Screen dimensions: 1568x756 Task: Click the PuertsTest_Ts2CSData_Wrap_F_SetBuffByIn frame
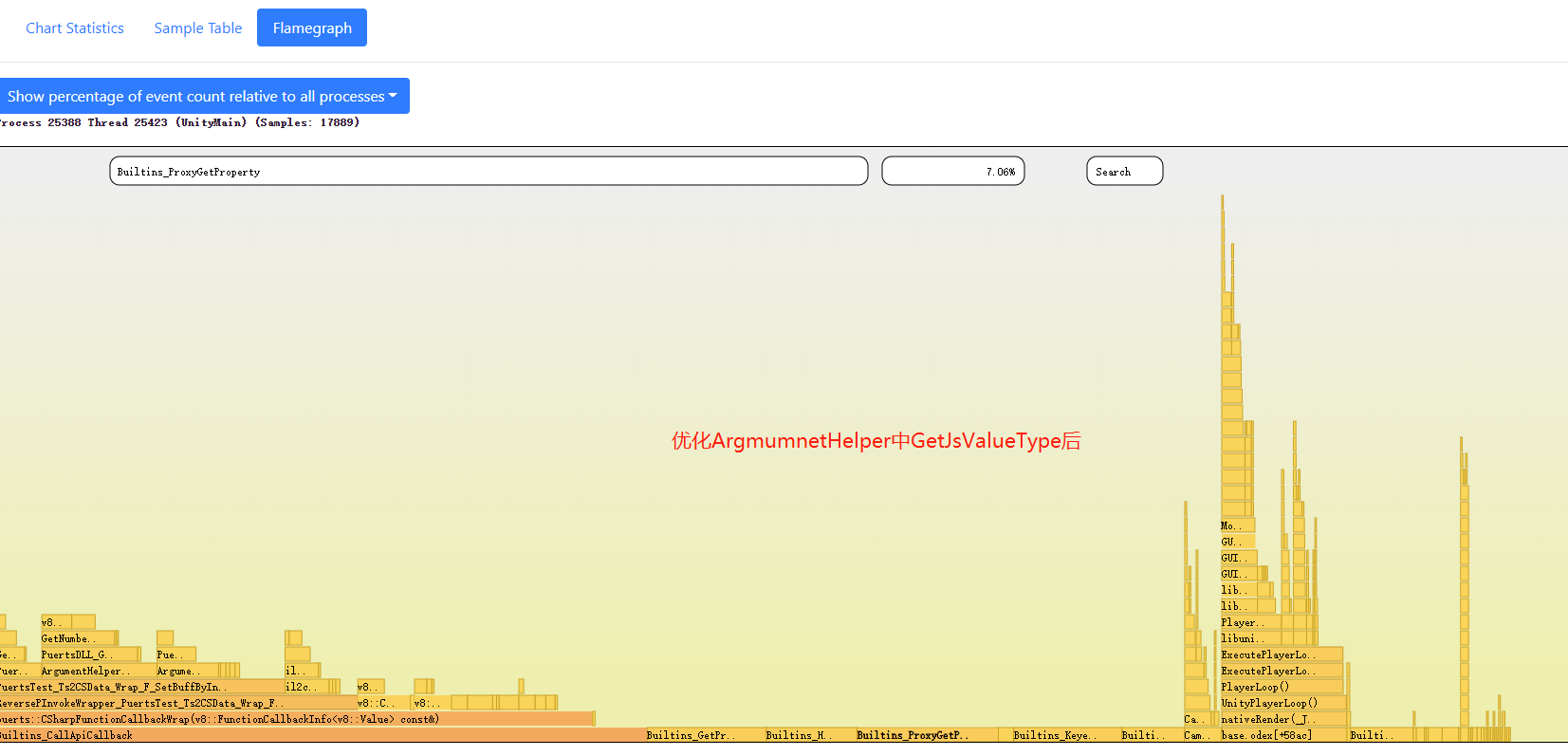(142, 687)
